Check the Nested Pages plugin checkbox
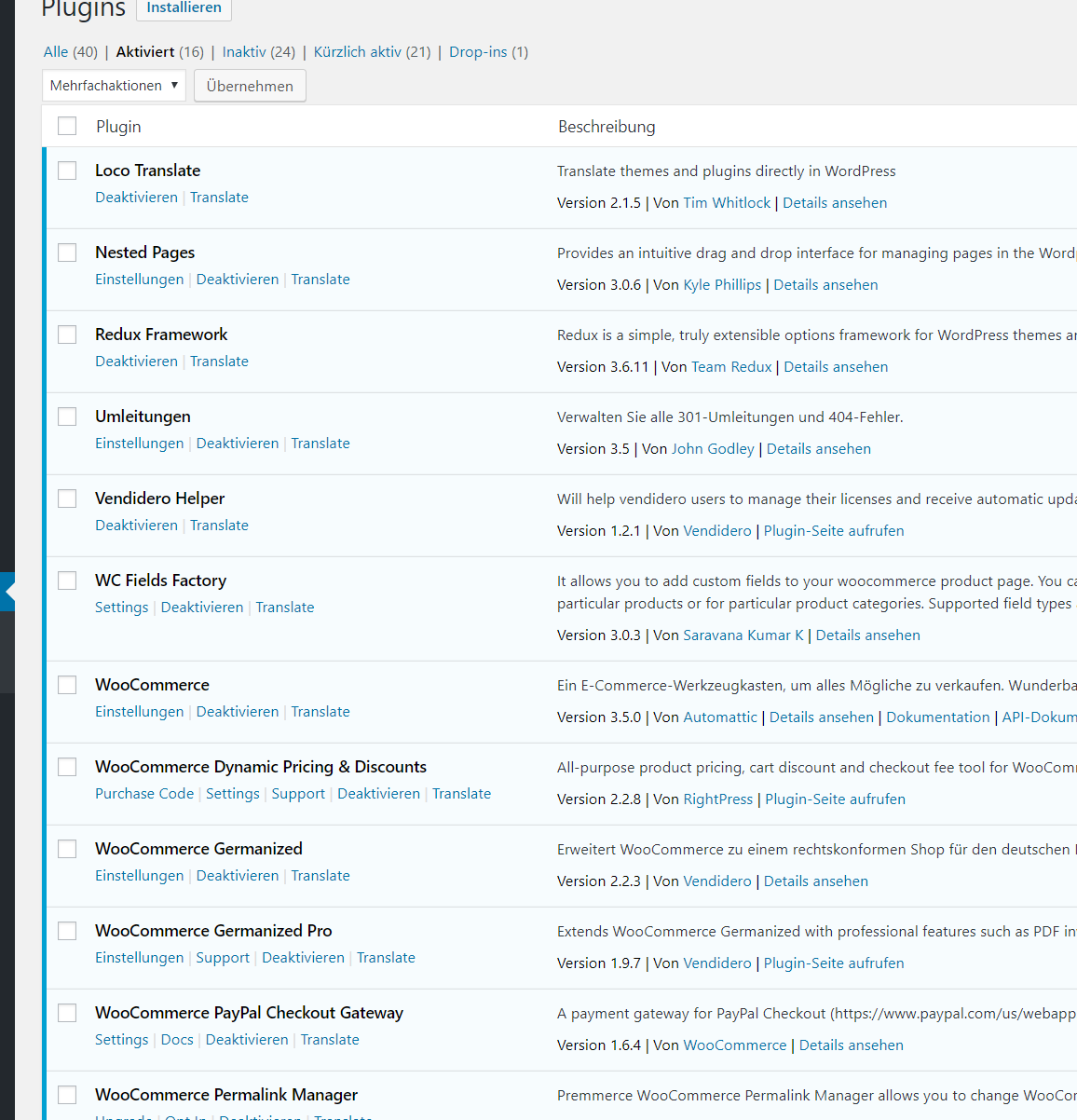This screenshot has width=1077, height=1120. (x=67, y=253)
